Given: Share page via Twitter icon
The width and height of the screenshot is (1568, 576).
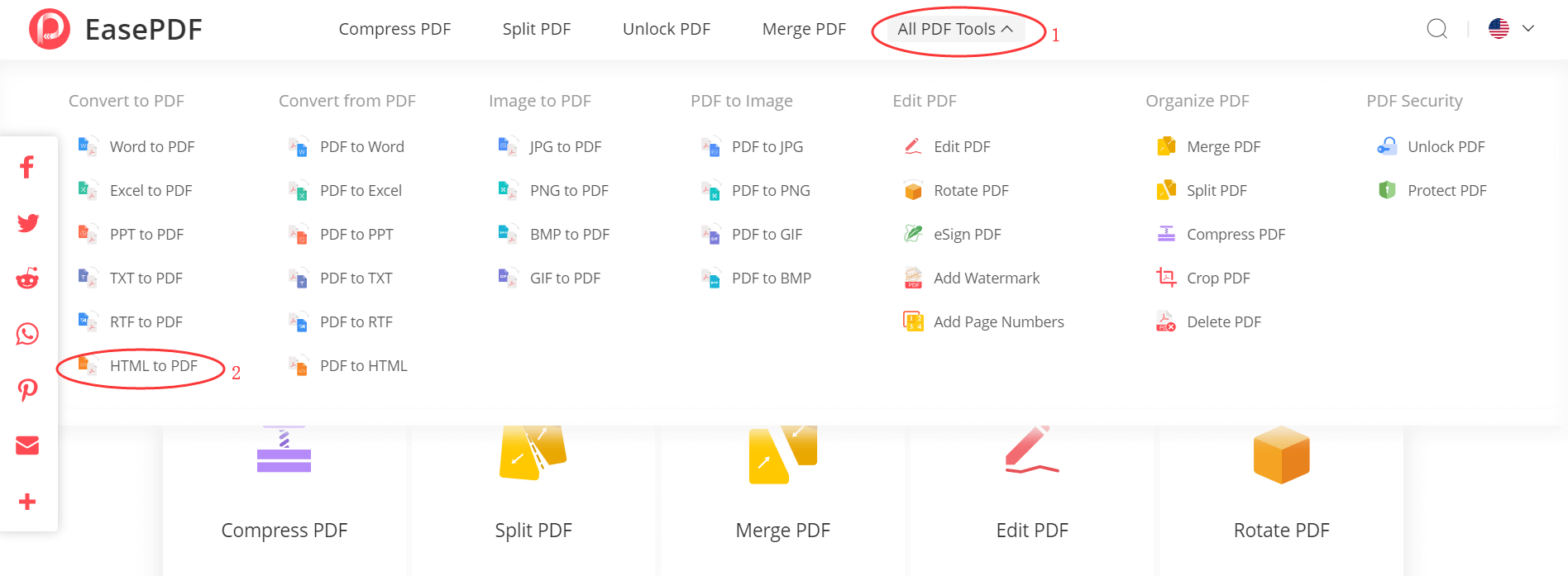Looking at the screenshot, I should tap(27, 223).
